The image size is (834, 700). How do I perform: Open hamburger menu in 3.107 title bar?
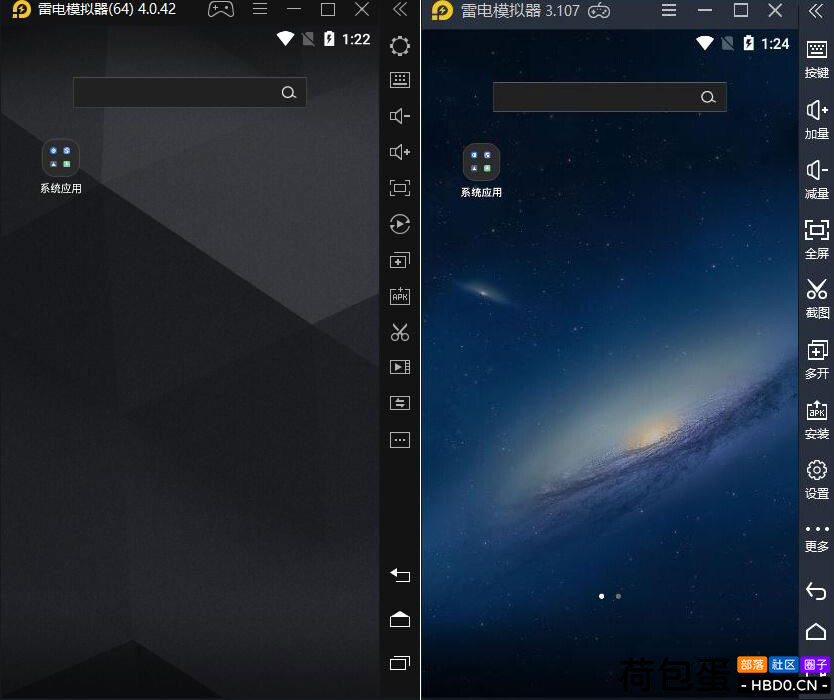pyautogui.click(x=669, y=11)
